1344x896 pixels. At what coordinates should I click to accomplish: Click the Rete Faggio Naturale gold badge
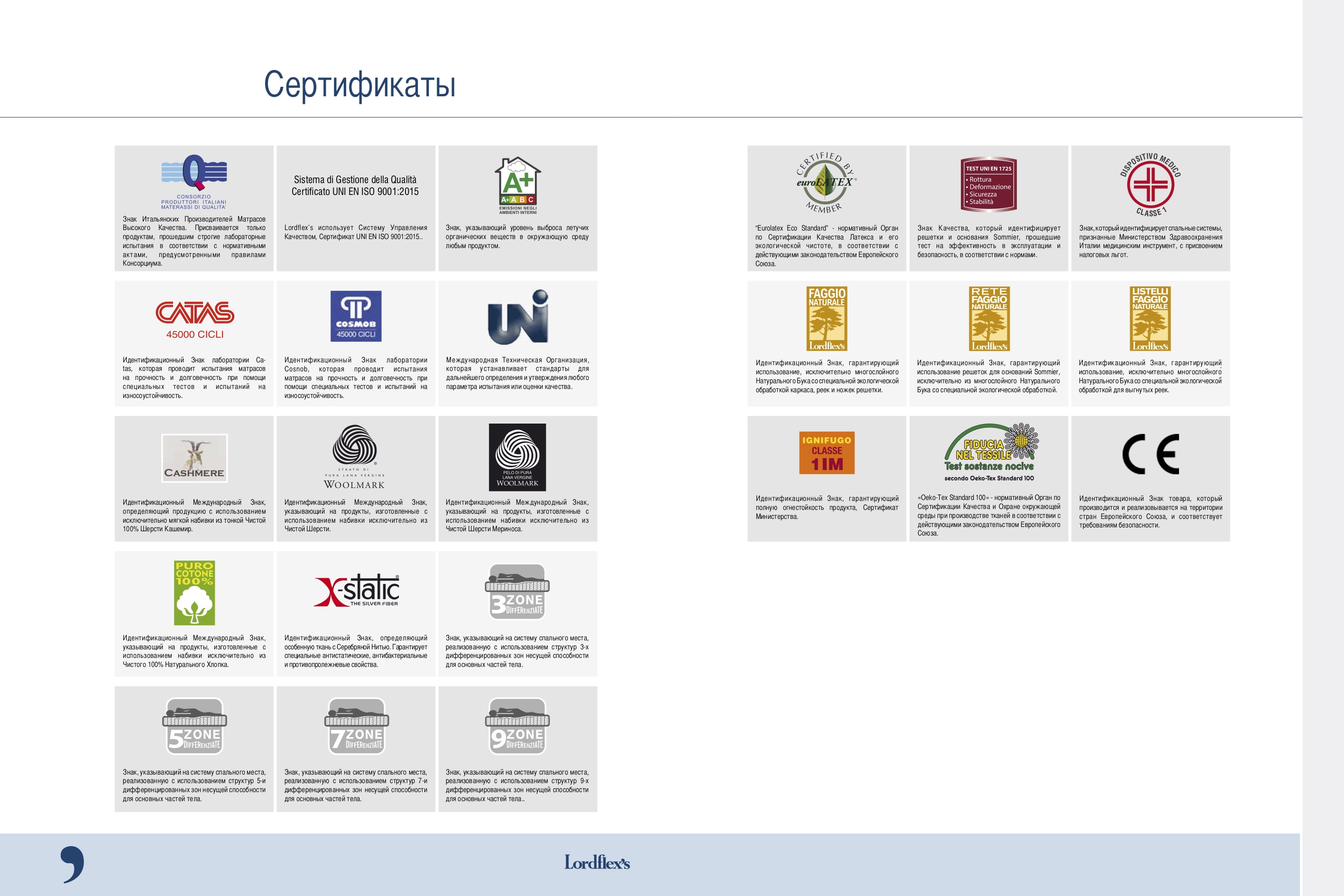989,318
